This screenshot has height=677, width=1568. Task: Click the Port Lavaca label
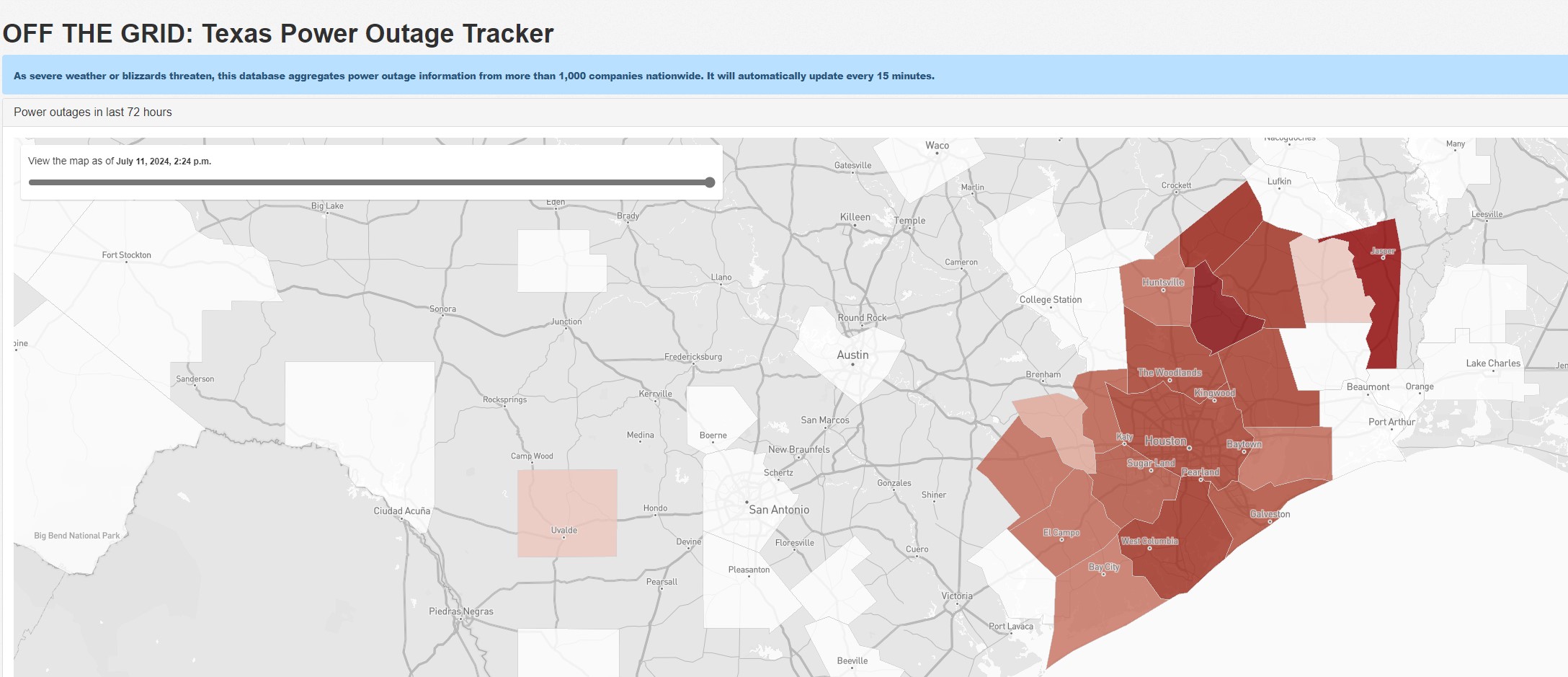(1010, 627)
